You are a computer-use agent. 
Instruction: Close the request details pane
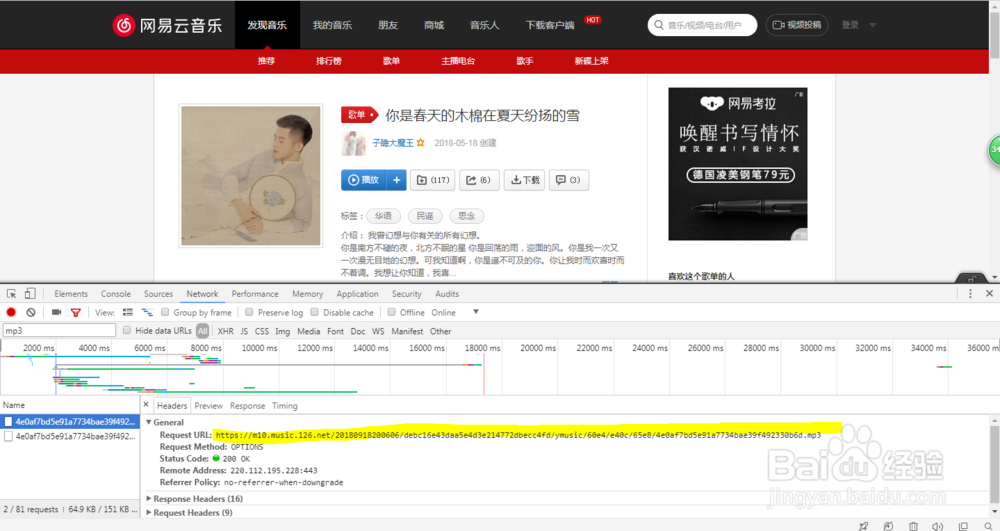point(146,405)
